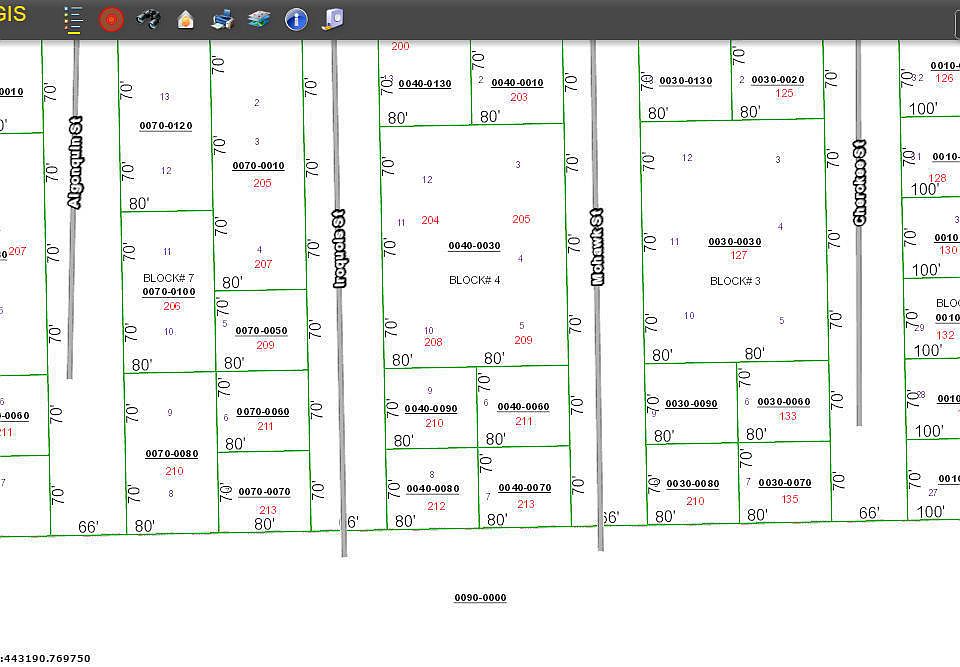The width and height of the screenshot is (960, 667).
Task: Click red address number 126
Action: coord(944,78)
